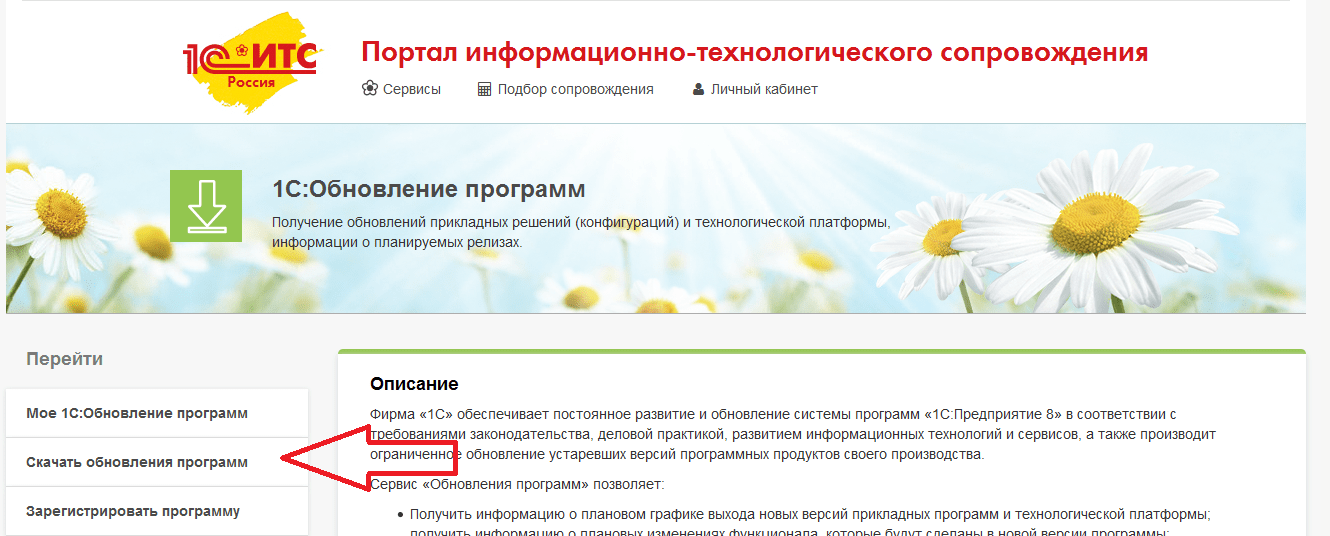This screenshot has width=1330, height=536.
Task: Click the banner text starting Получение обновлений прикладных решений
Action: click(581, 231)
